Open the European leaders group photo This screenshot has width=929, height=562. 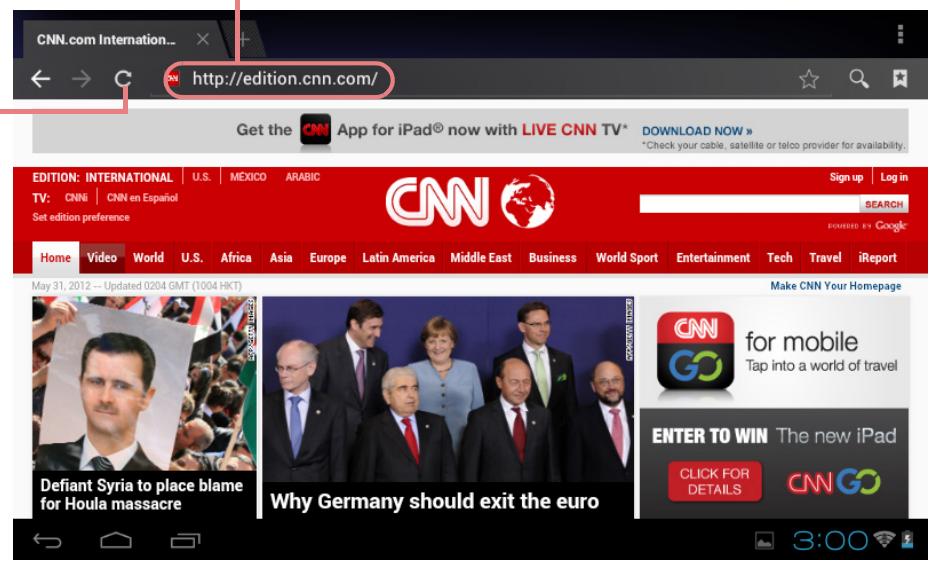[448, 390]
